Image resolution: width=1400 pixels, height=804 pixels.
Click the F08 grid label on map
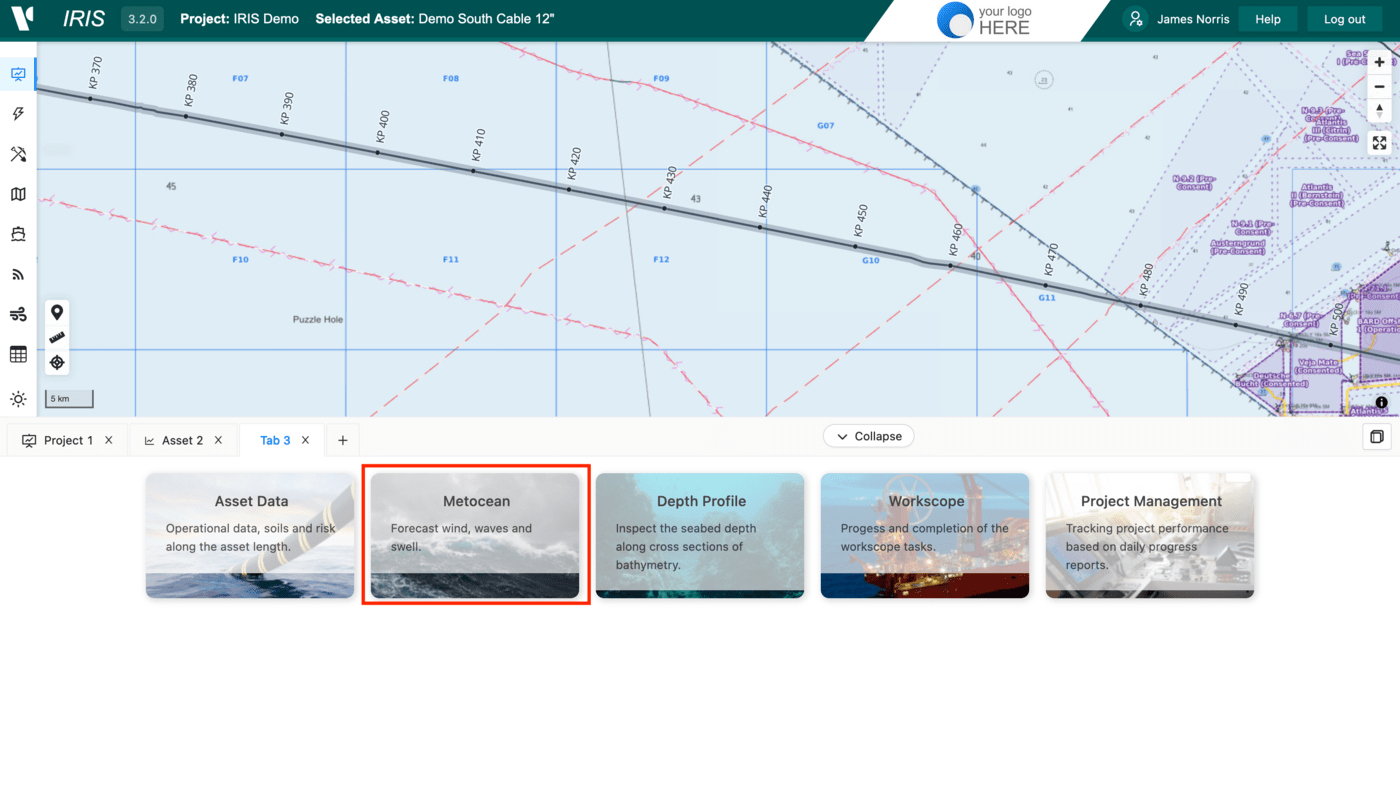pos(451,78)
